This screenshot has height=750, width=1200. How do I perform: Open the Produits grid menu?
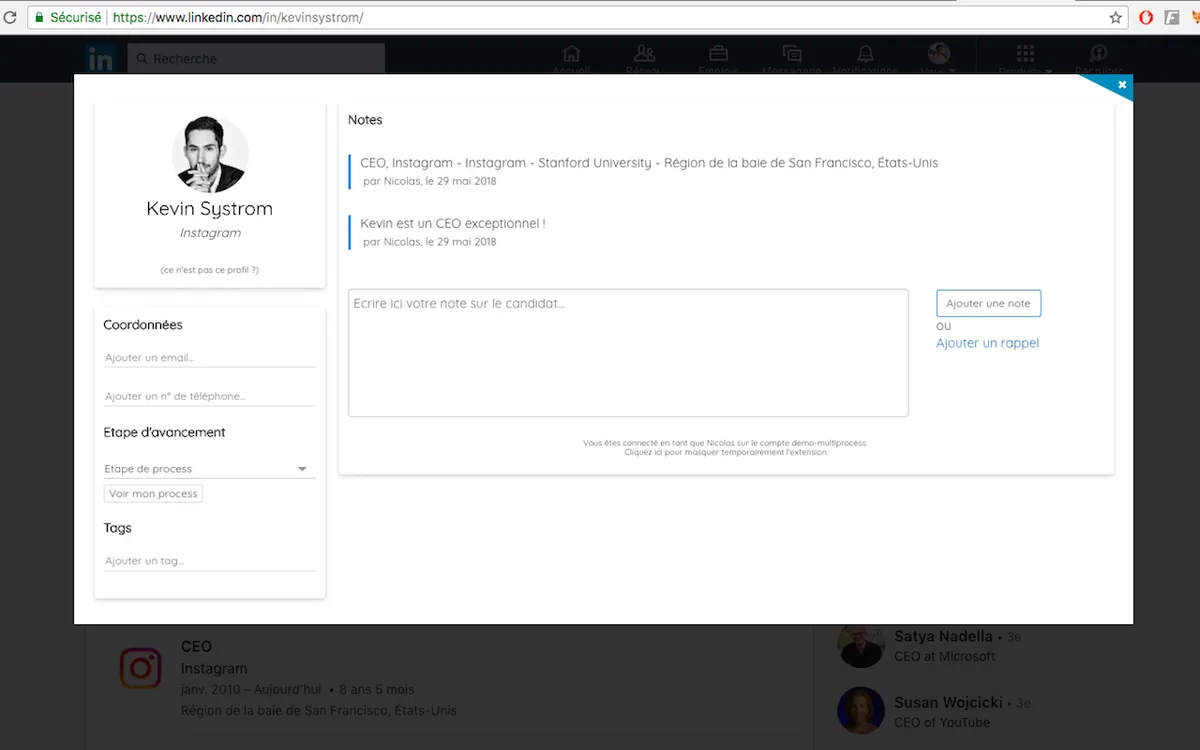[x=1025, y=59]
